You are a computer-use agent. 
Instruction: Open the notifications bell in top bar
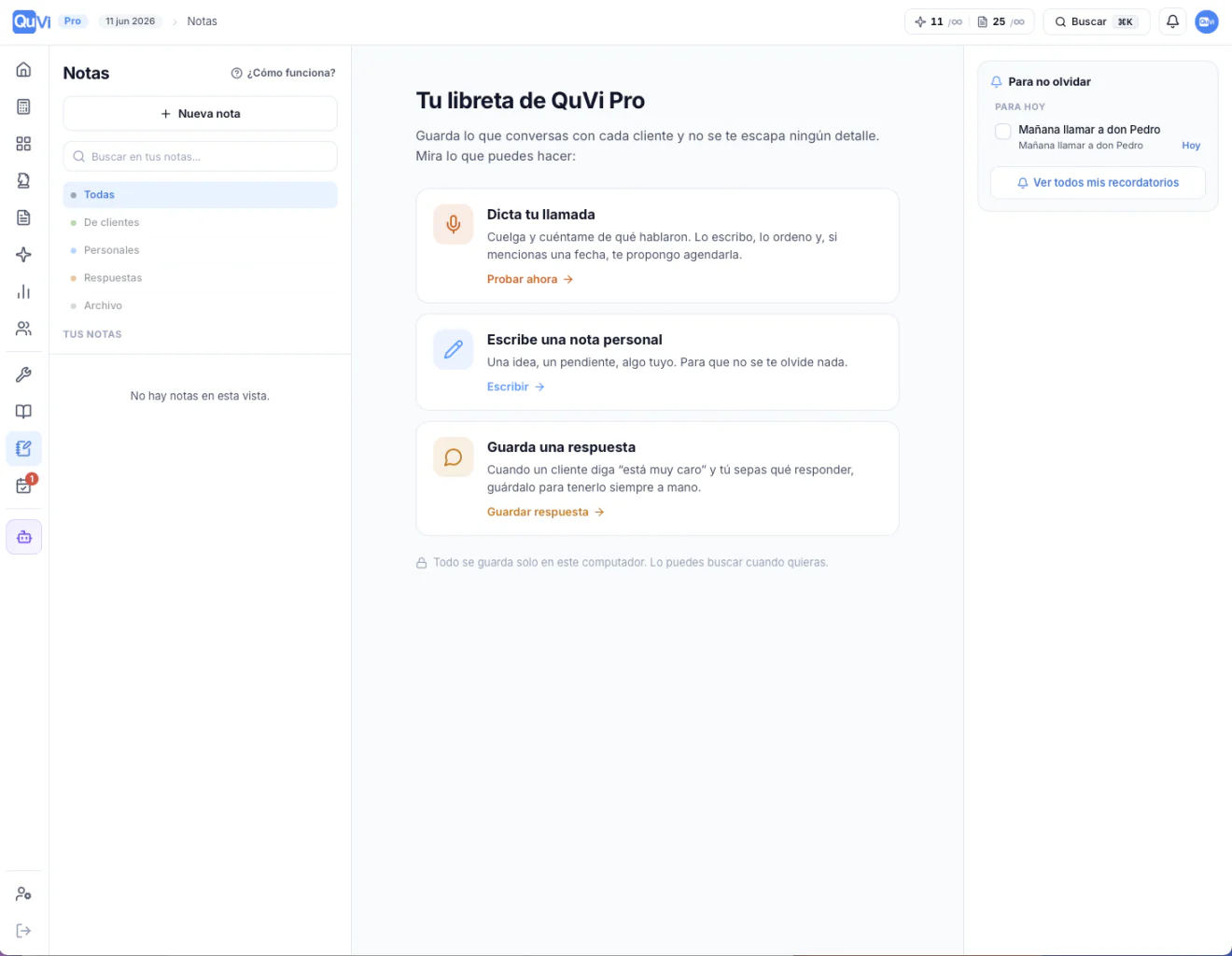[1173, 21]
